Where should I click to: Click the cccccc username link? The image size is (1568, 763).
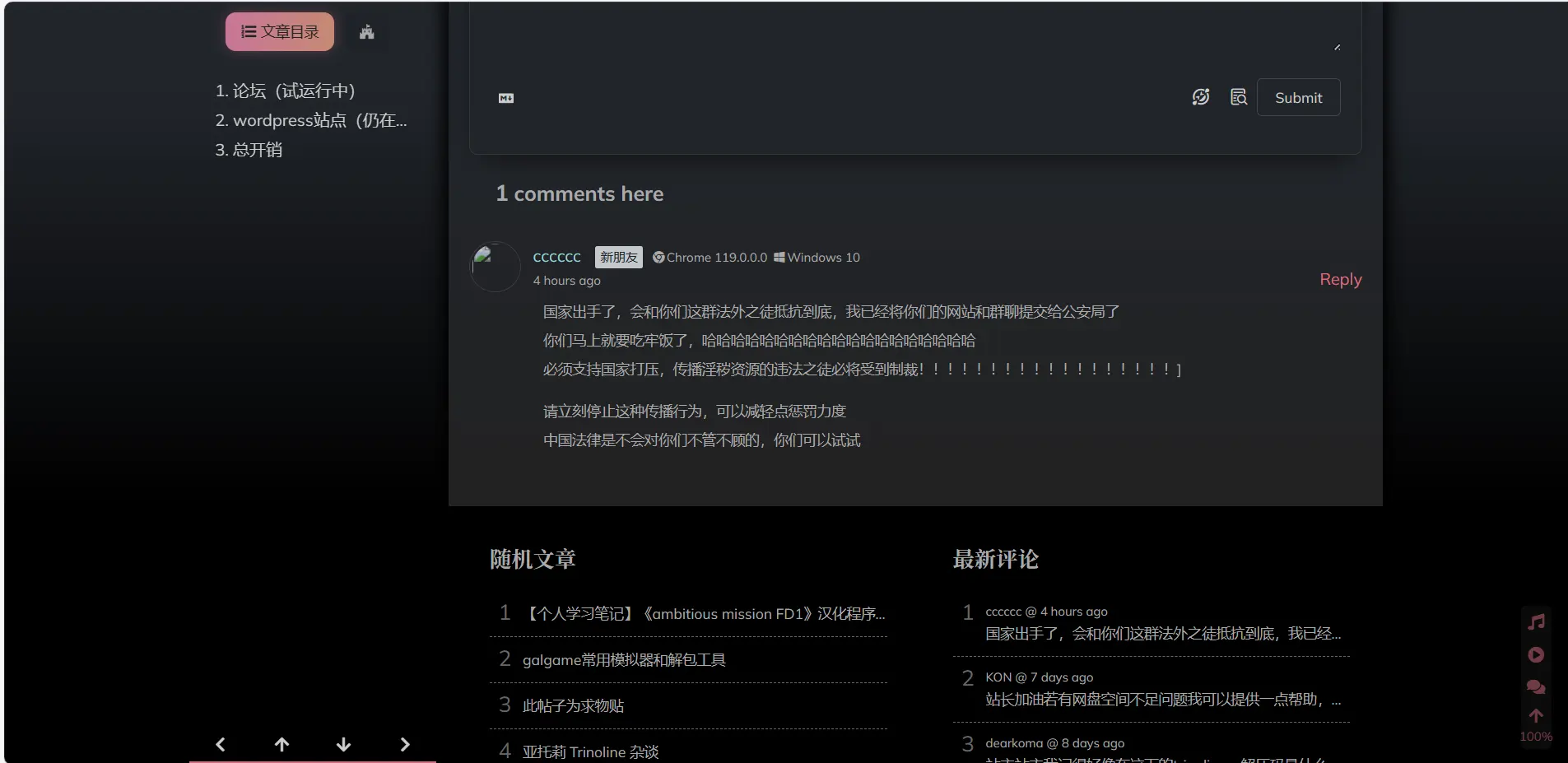[556, 258]
